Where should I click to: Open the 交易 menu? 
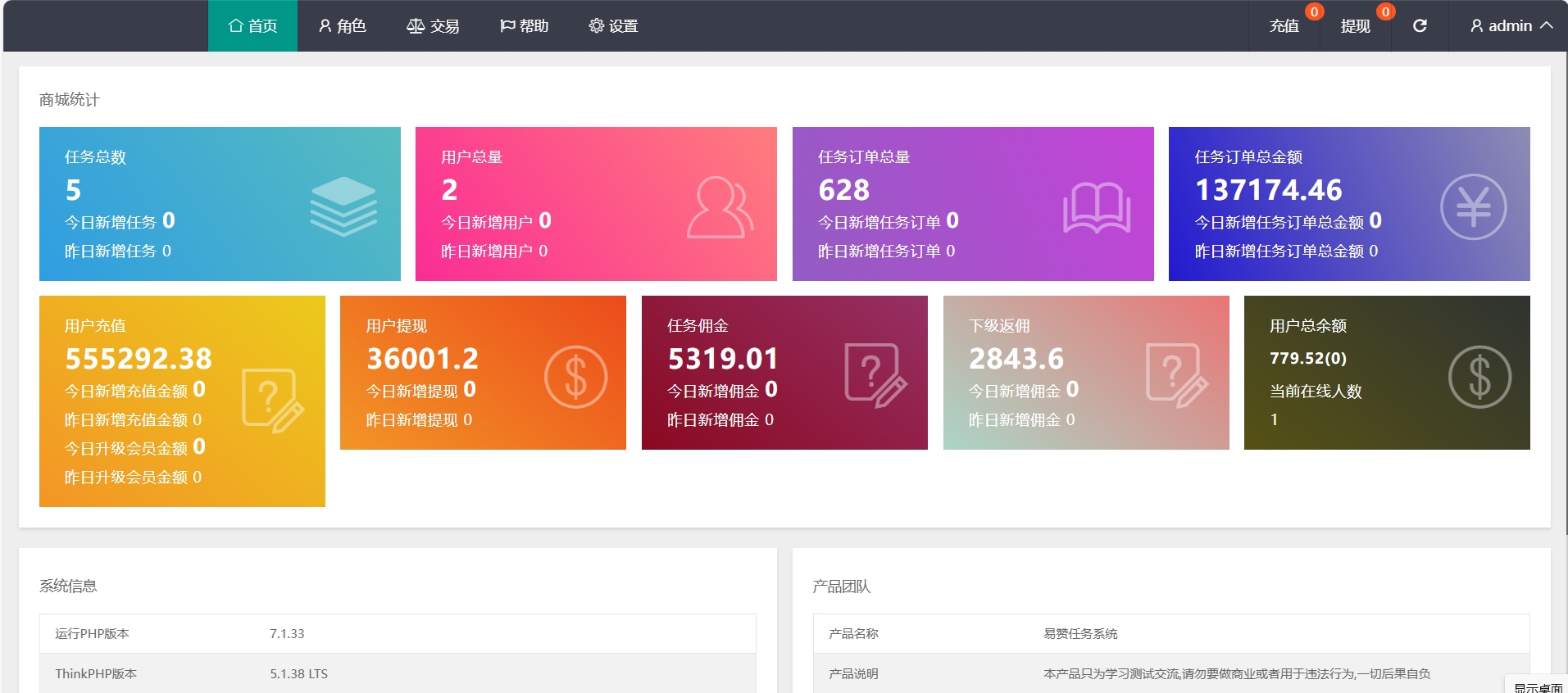tap(433, 26)
